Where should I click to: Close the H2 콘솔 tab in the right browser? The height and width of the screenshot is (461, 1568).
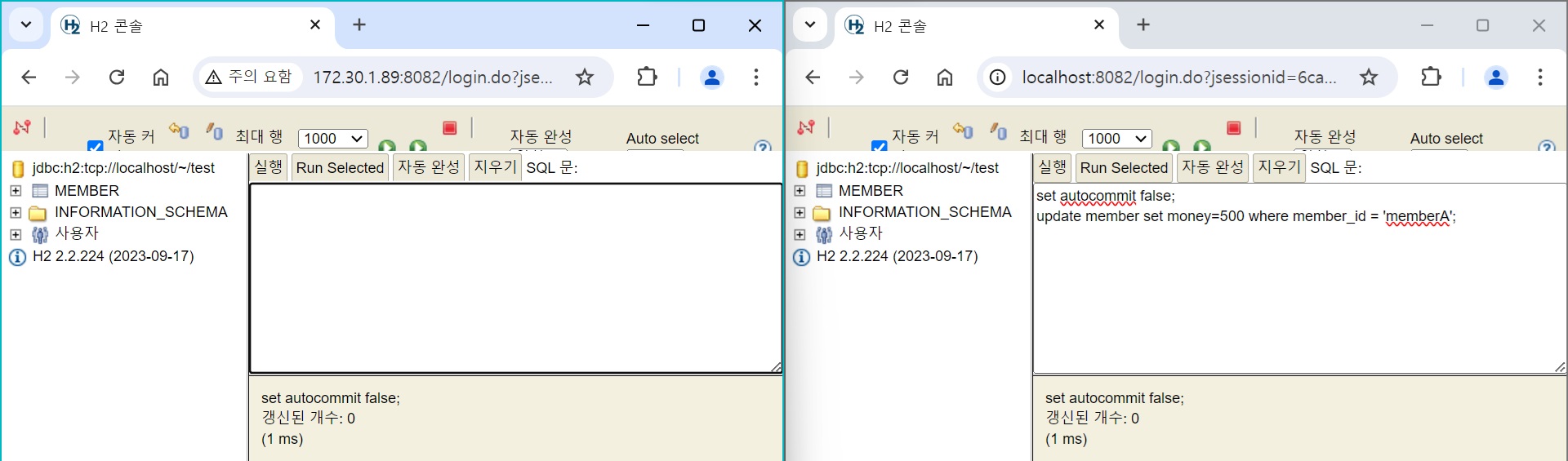click(x=1099, y=25)
